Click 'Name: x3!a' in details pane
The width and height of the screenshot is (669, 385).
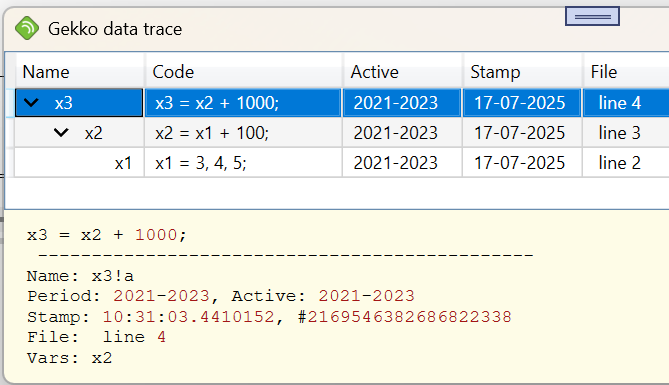coord(80,276)
